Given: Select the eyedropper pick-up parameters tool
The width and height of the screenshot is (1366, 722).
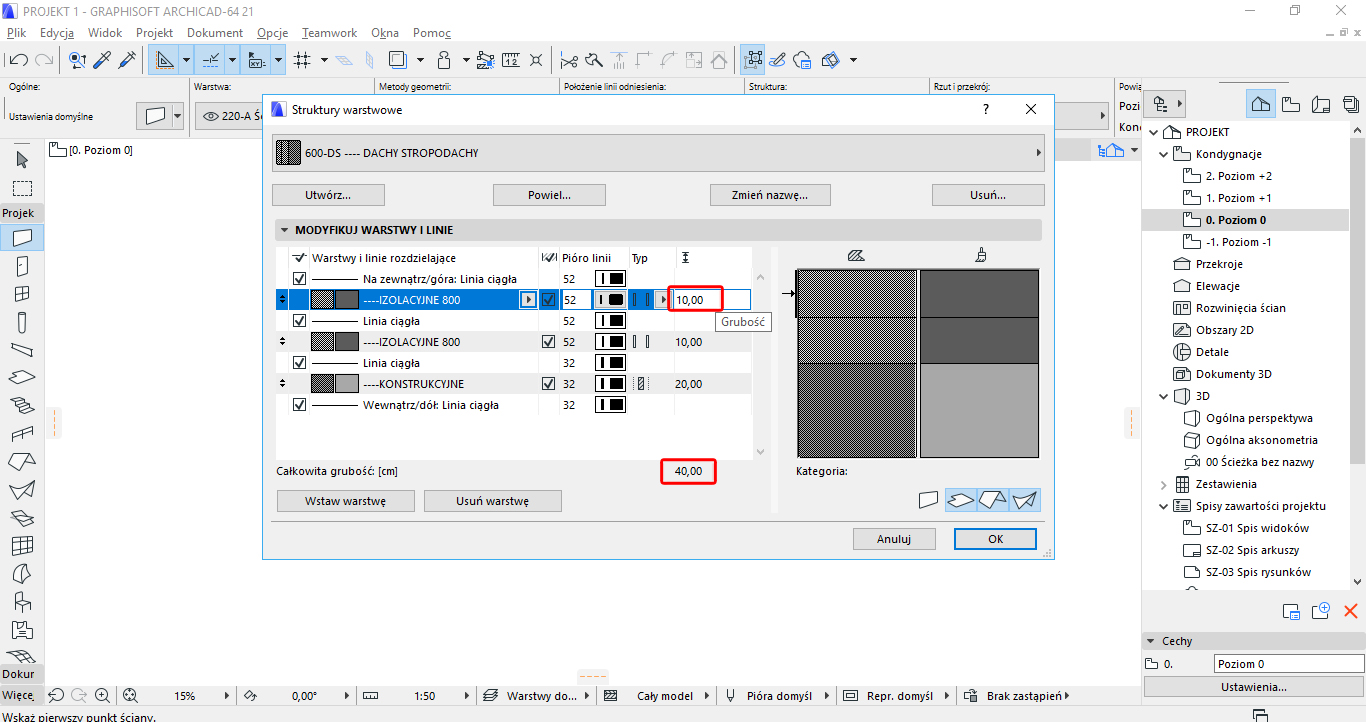Looking at the screenshot, I should point(102,60).
